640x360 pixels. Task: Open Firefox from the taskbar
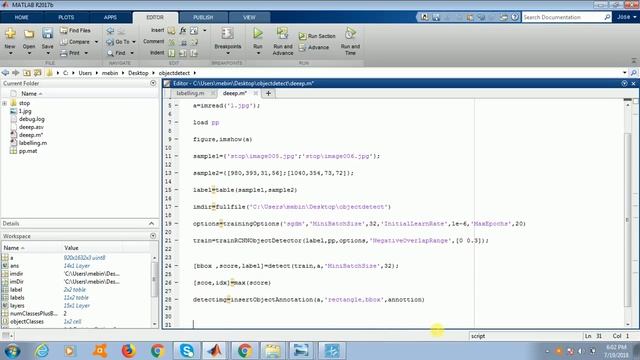coord(128,351)
